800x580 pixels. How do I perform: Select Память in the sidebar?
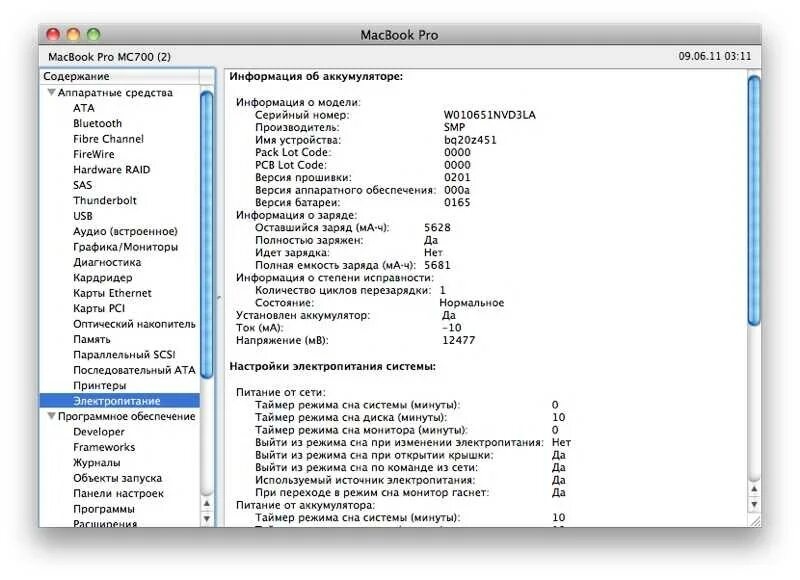(x=92, y=339)
